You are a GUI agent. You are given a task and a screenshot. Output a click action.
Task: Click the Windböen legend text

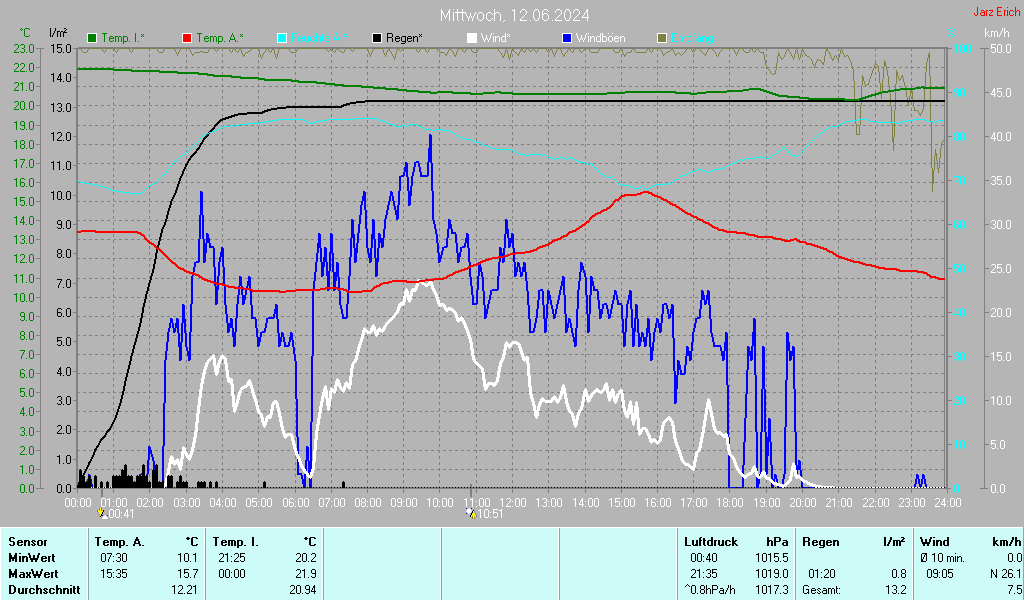601,38
